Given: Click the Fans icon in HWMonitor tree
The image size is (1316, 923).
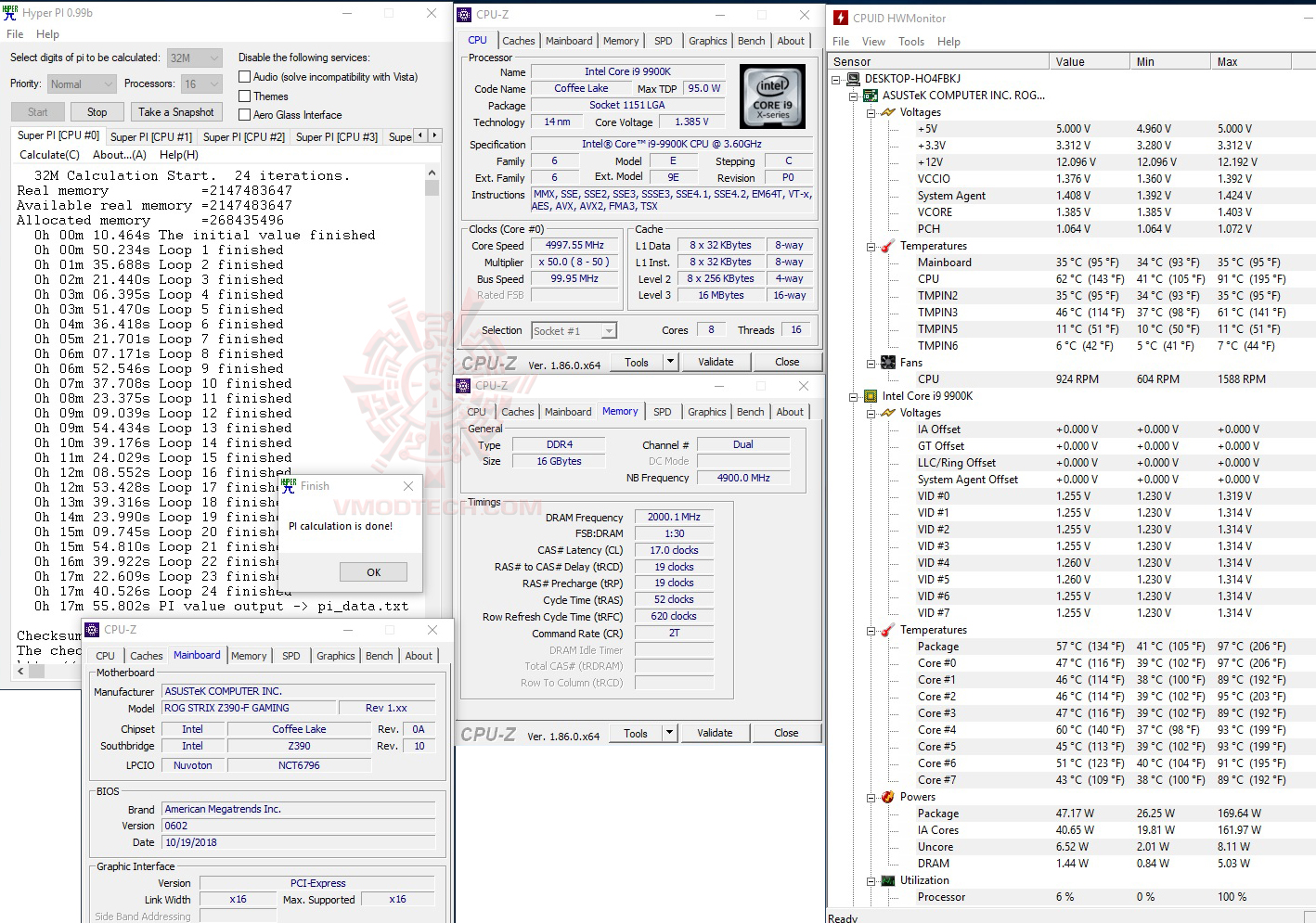Looking at the screenshot, I should click(x=888, y=363).
